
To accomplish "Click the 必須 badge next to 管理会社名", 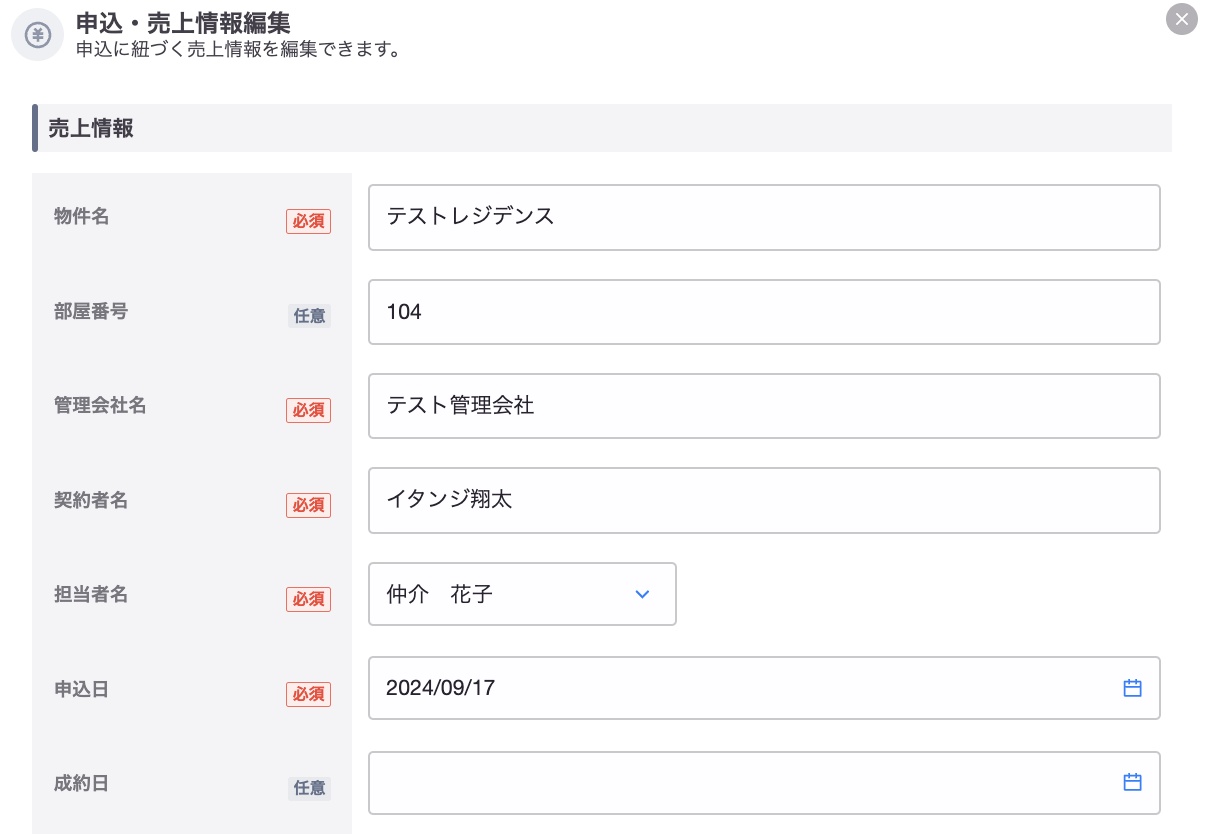I will click(308, 410).
